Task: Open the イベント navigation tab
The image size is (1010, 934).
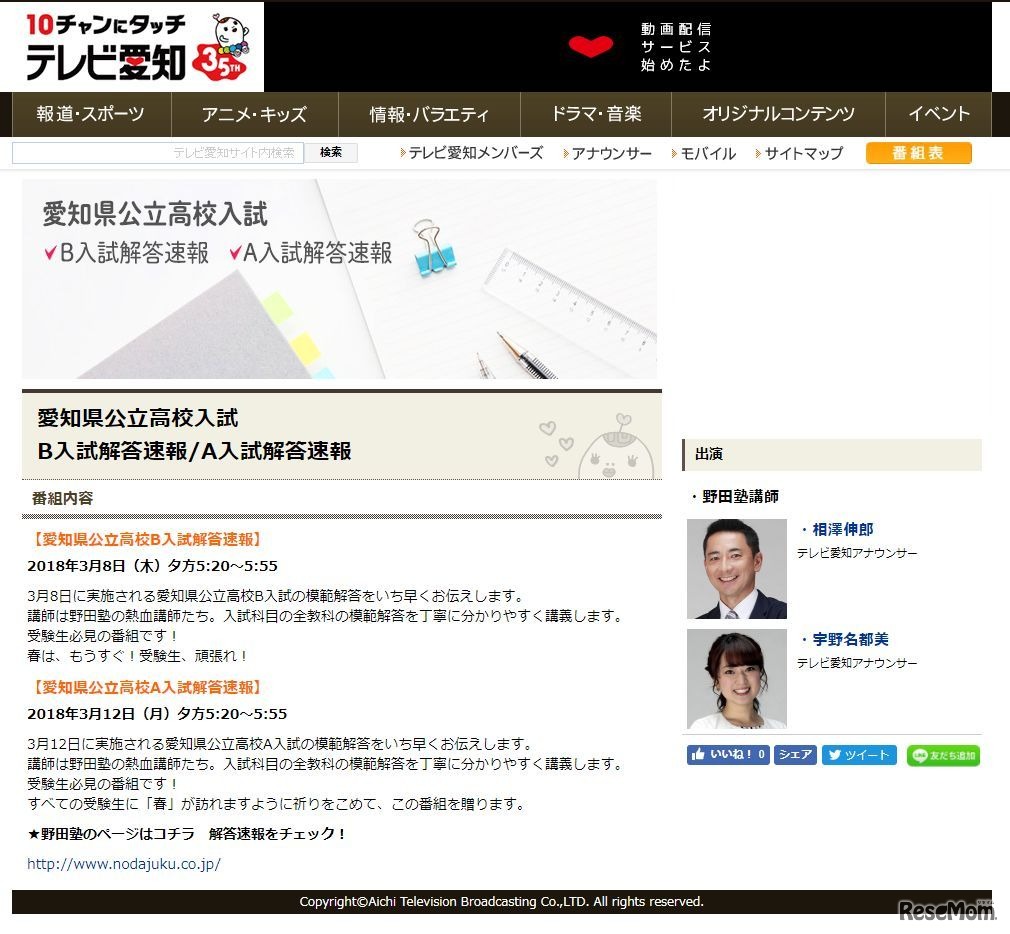Action: [937, 114]
